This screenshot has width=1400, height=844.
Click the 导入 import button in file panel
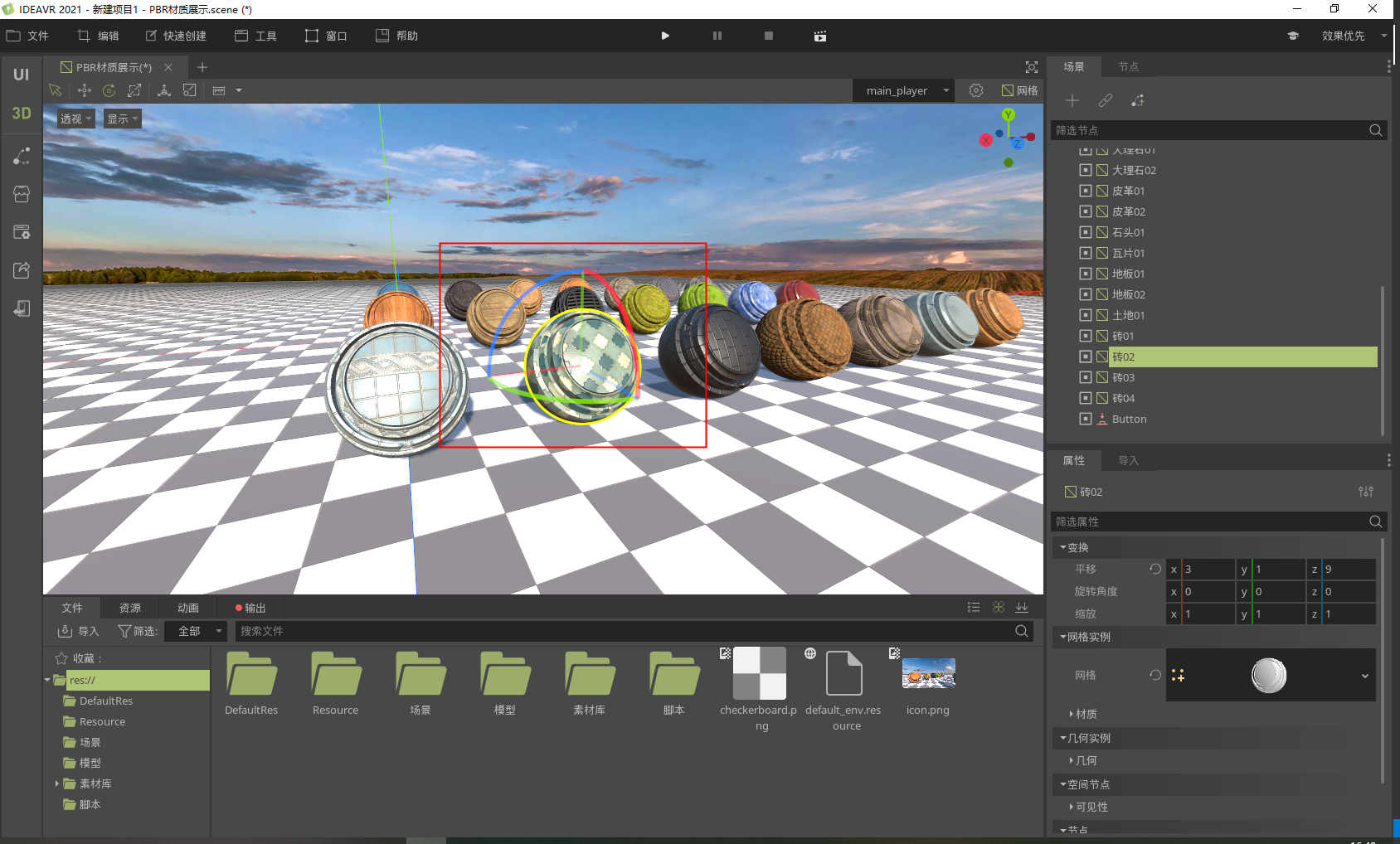[x=78, y=631]
